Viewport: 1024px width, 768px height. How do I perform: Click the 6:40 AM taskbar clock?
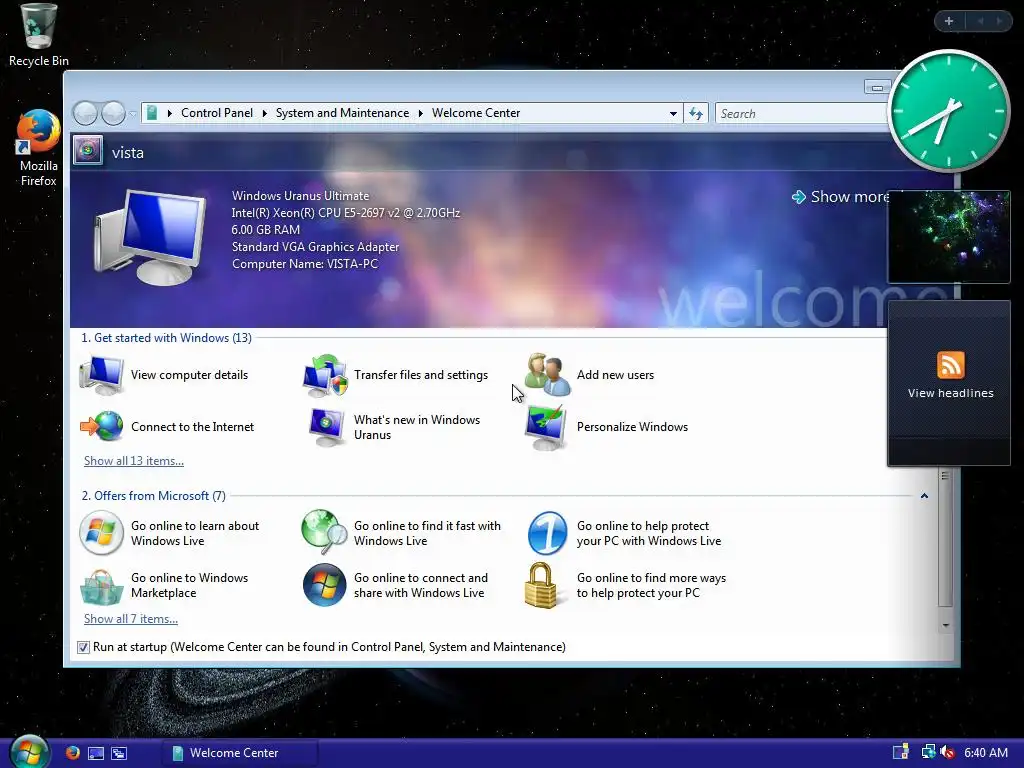tap(985, 753)
